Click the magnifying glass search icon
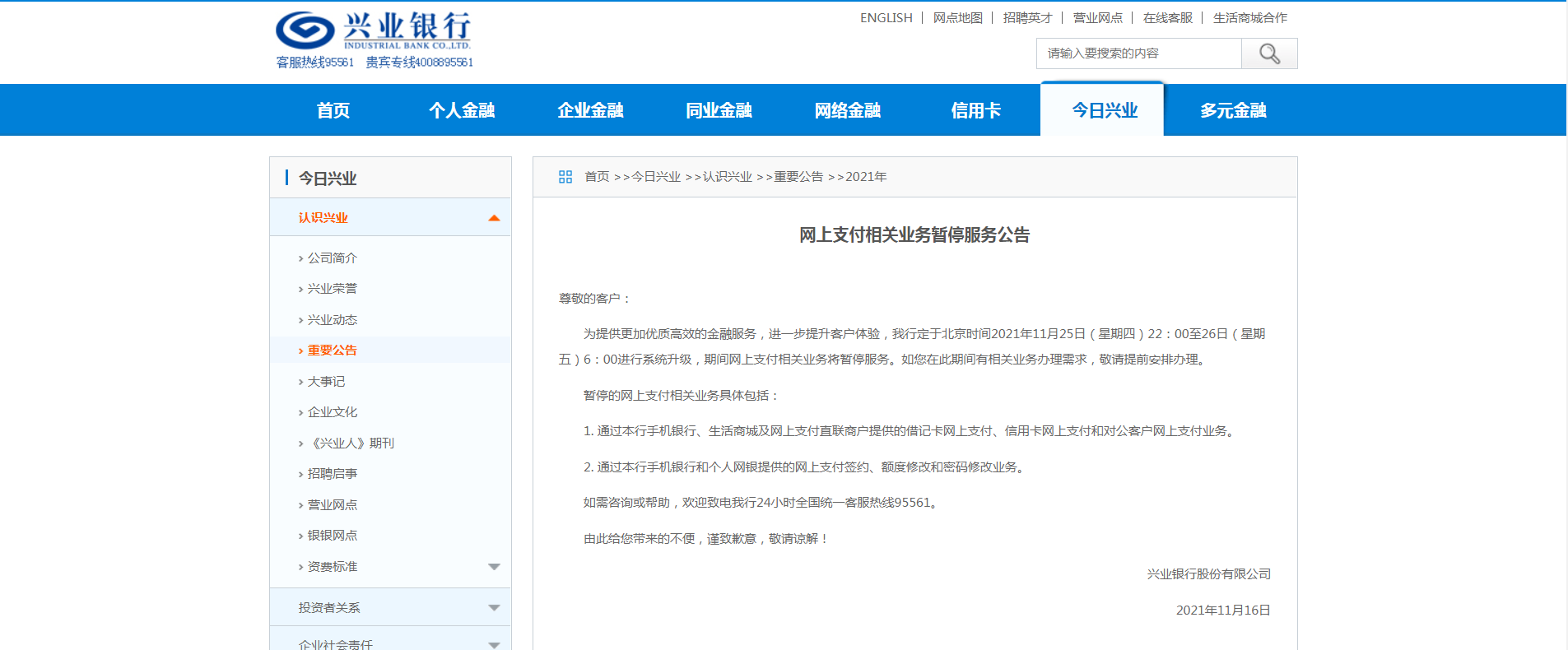Image resolution: width=1568 pixels, height=650 pixels. [1269, 54]
